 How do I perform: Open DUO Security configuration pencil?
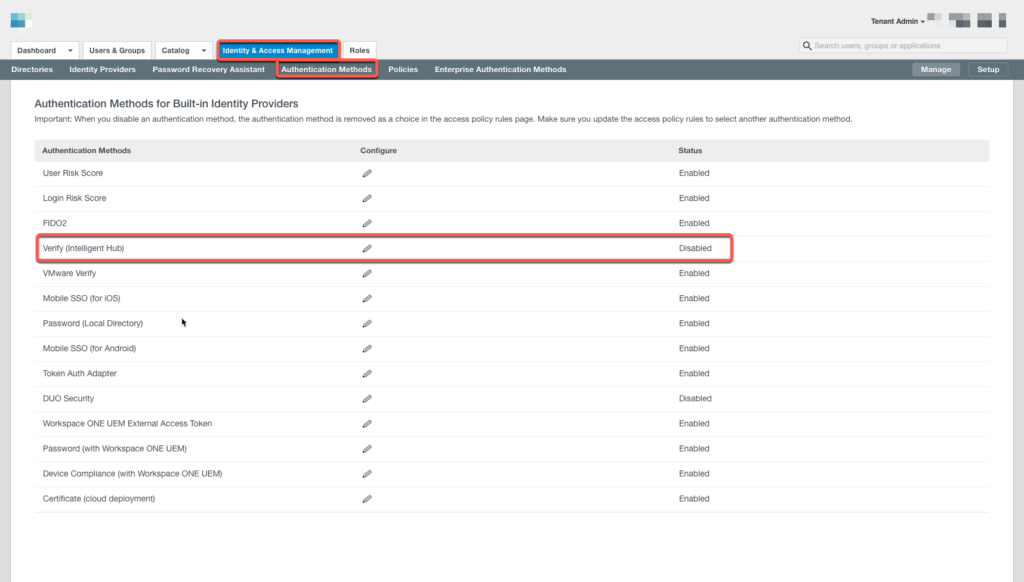[x=367, y=398]
